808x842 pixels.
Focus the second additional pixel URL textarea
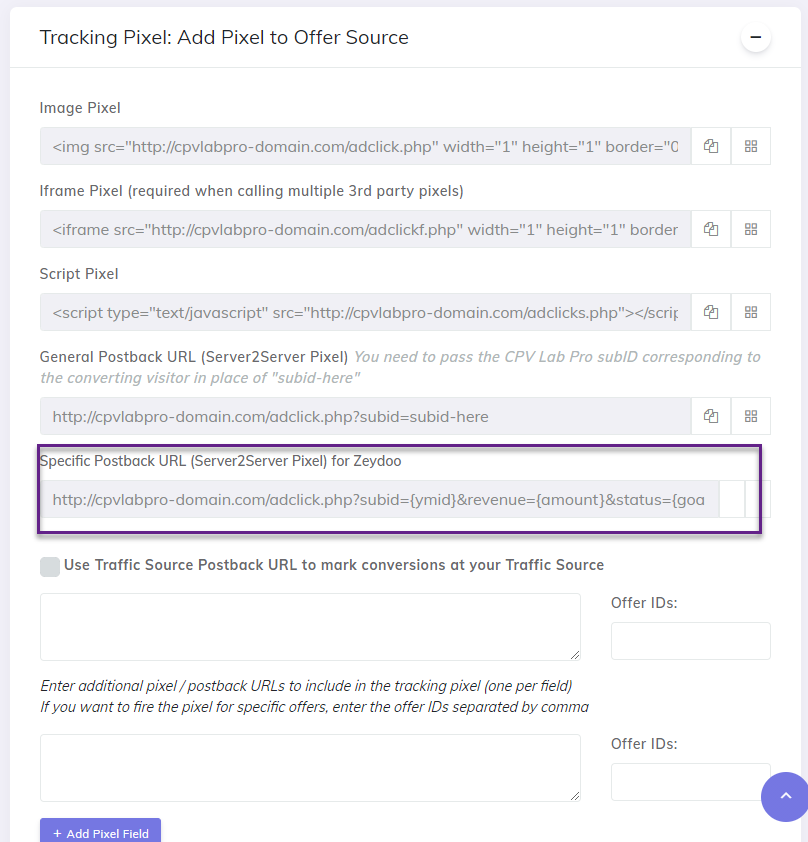coord(310,768)
